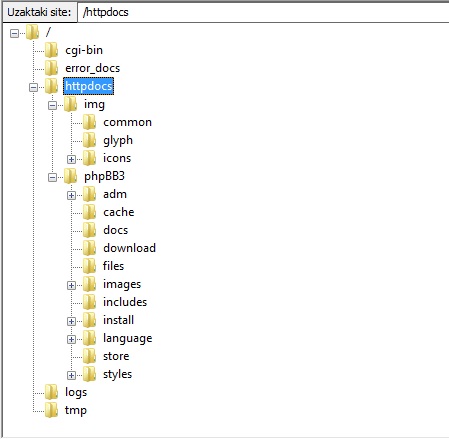Image resolution: width=449 pixels, height=439 pixels.
Task: Expand the adm folder node
Action: point(71,195)
